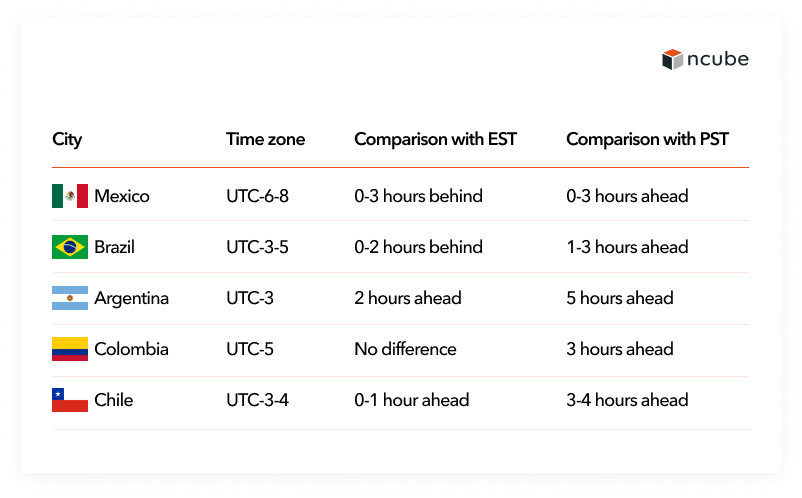Screen dimensions: 802x498
Task: Click the Comparison with PST header
Action: (647, 139)
